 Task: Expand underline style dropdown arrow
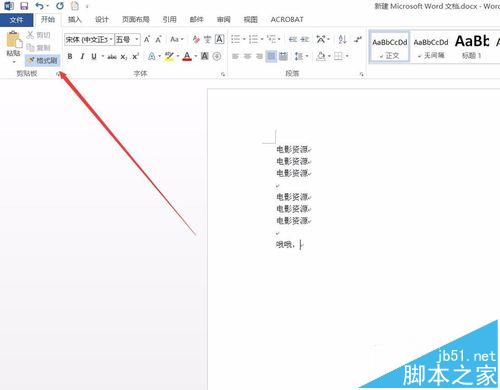(103, 57)
